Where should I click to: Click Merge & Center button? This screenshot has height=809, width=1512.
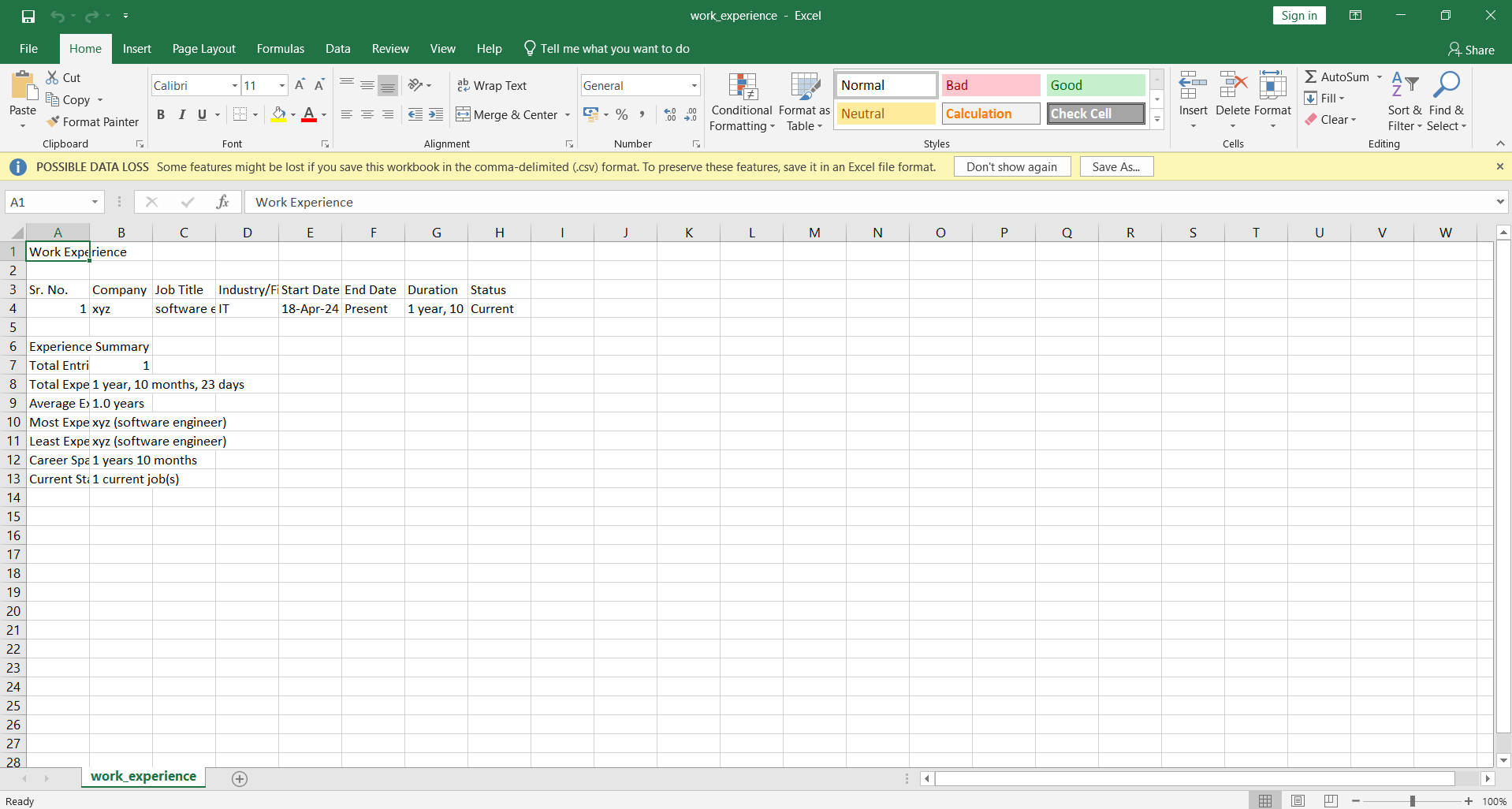pyautogui.click(x=506, y=115)
